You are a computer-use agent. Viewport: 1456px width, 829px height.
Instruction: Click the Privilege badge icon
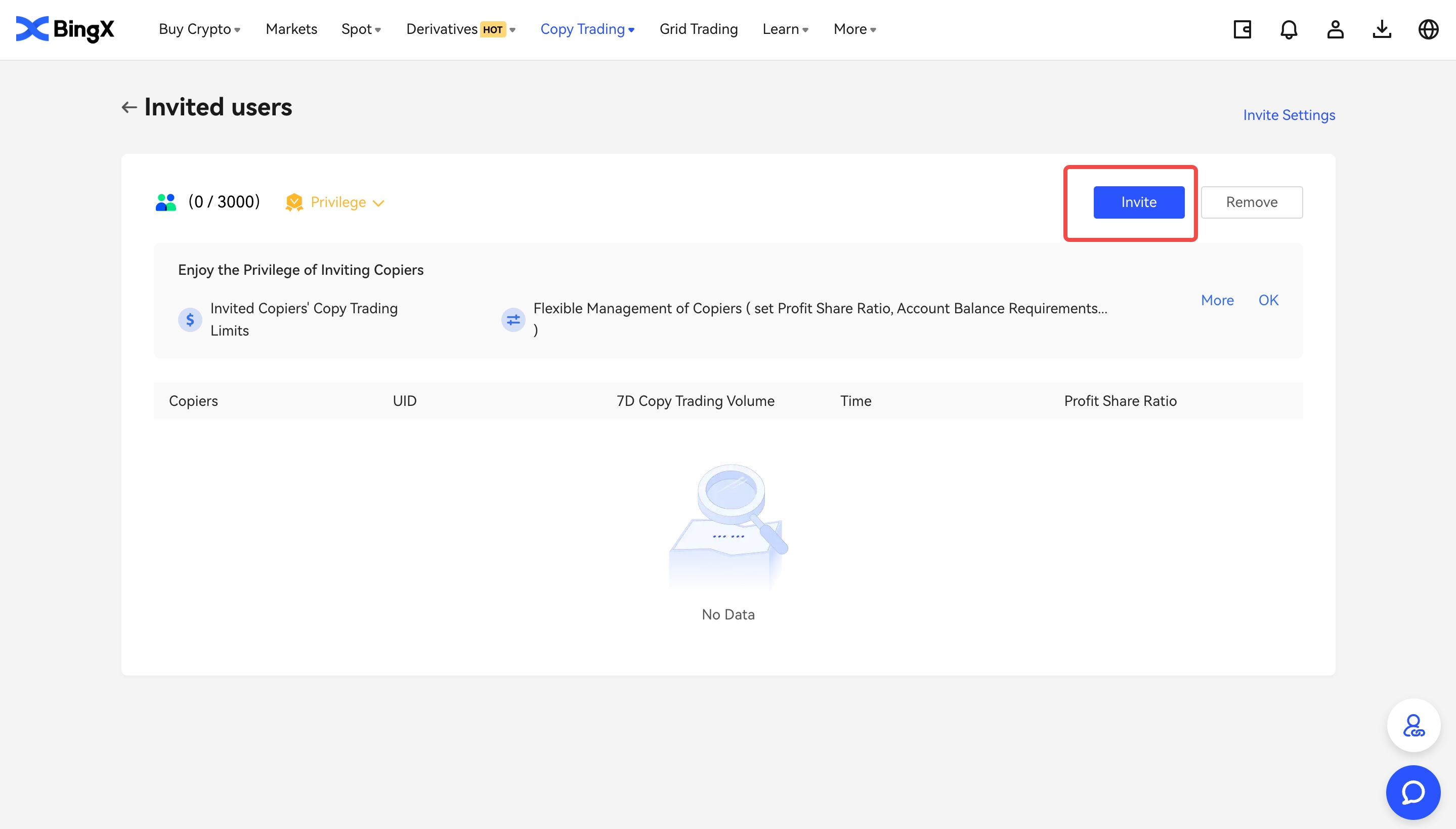[294, 202]
